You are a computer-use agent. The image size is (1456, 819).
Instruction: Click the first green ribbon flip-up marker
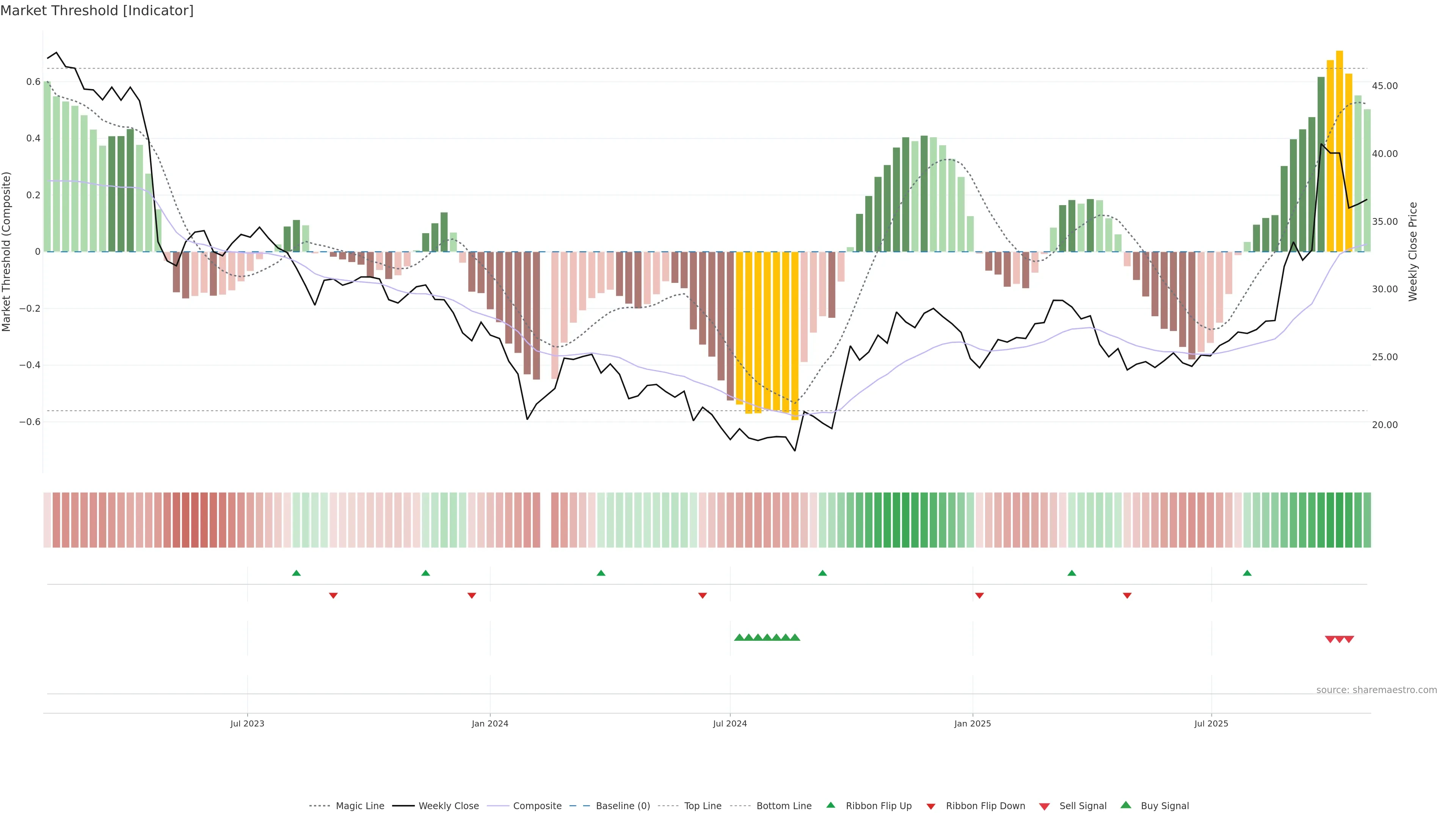pos(296,573)
